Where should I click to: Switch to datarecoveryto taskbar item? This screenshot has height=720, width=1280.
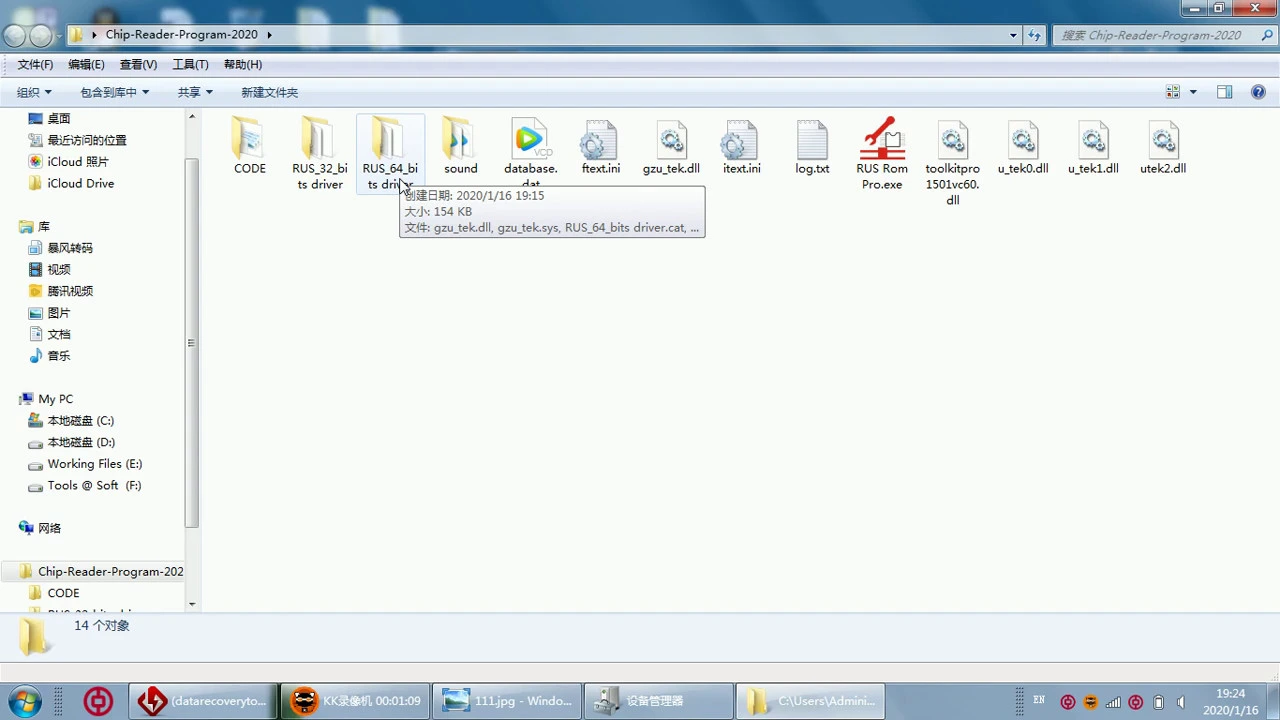(x=204, y=701)
